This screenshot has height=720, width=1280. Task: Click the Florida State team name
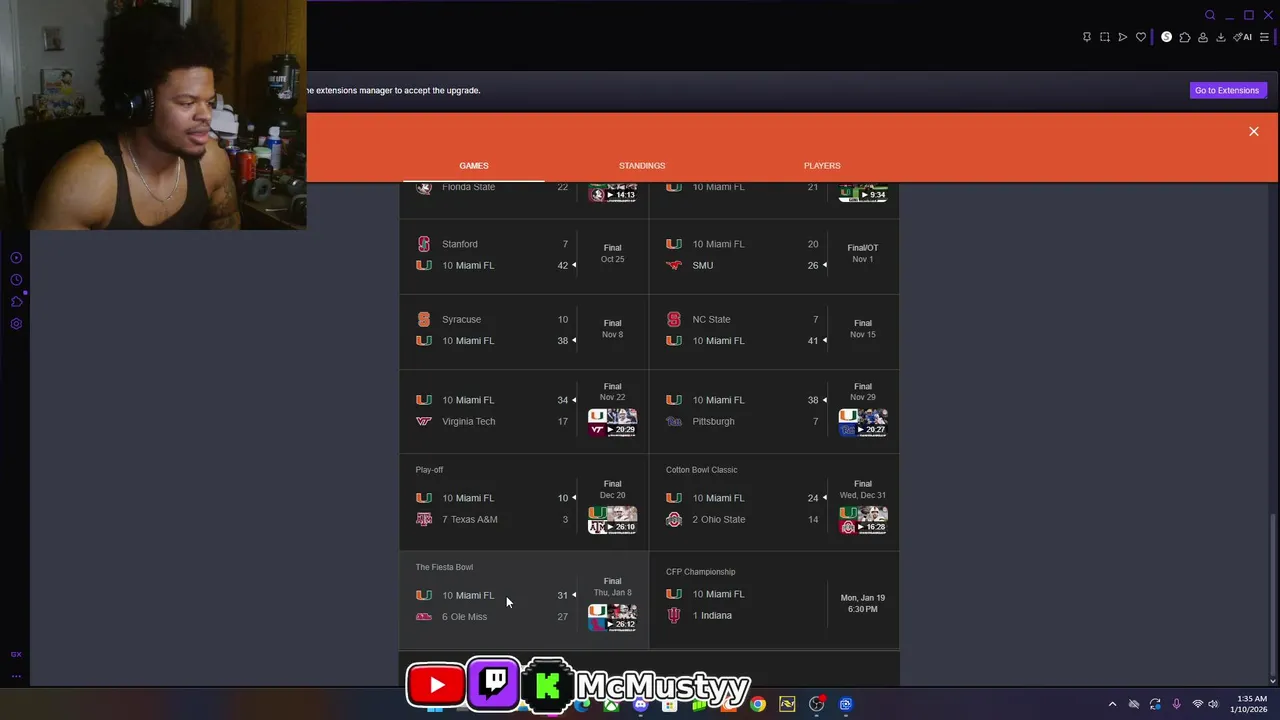(468, 188)
